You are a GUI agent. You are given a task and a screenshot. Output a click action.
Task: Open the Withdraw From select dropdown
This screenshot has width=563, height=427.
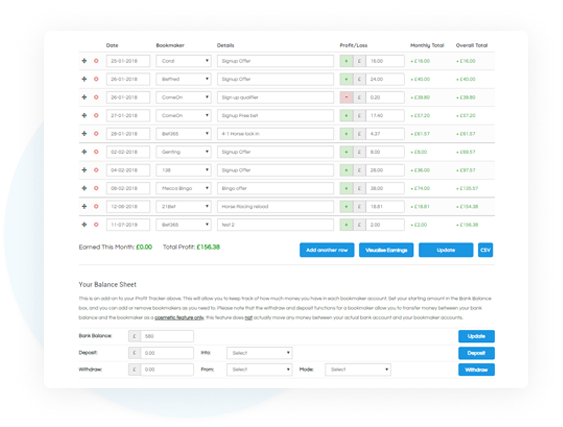(x=259, y=370)
